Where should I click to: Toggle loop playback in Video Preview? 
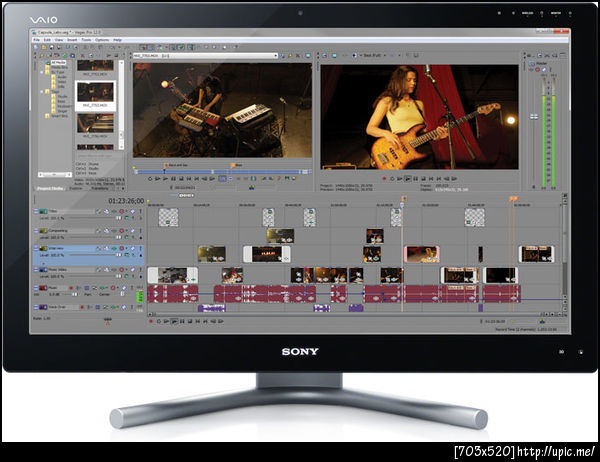(392, 179)
